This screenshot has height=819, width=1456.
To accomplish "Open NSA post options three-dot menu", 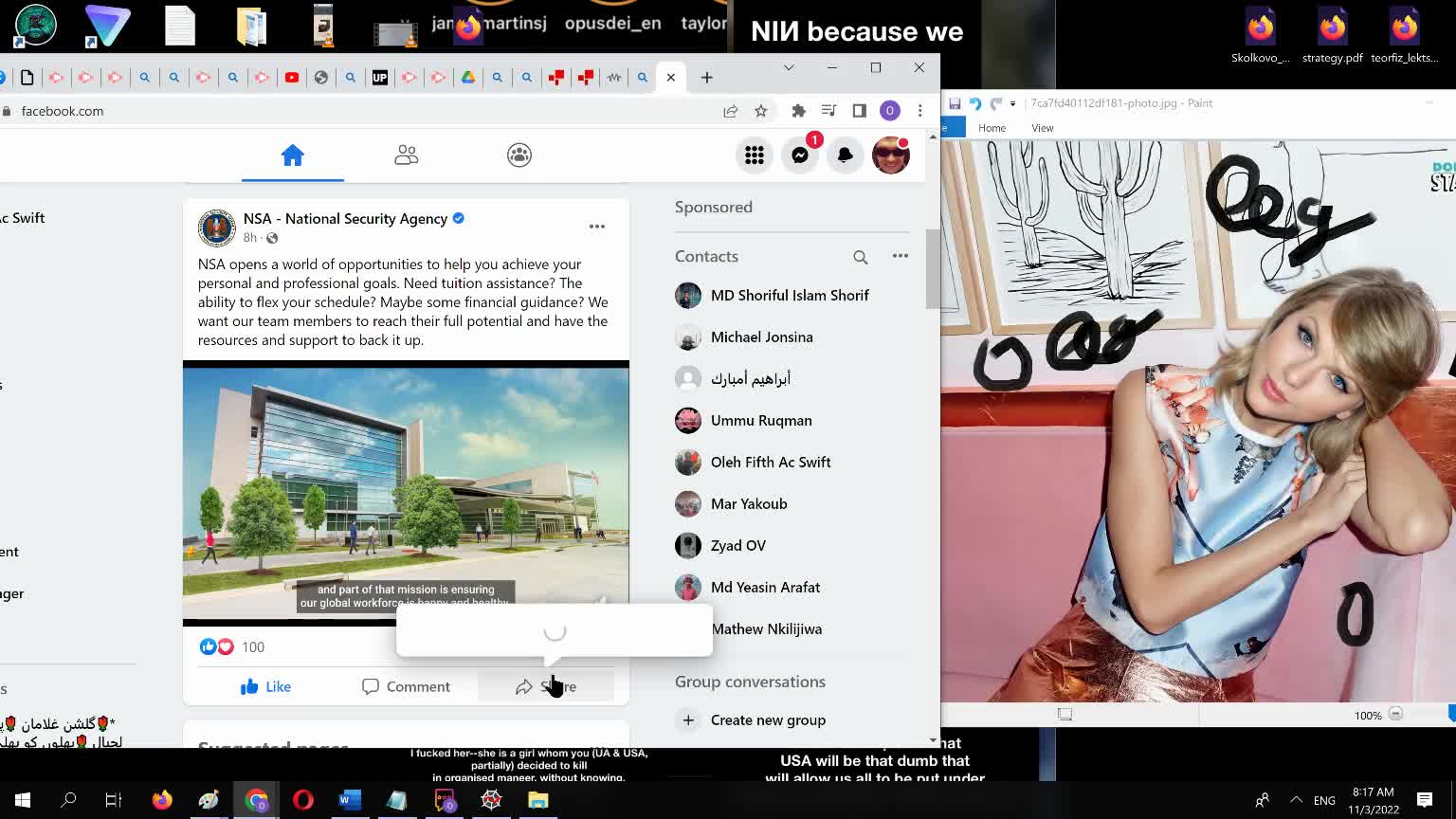I will [597, 227].
